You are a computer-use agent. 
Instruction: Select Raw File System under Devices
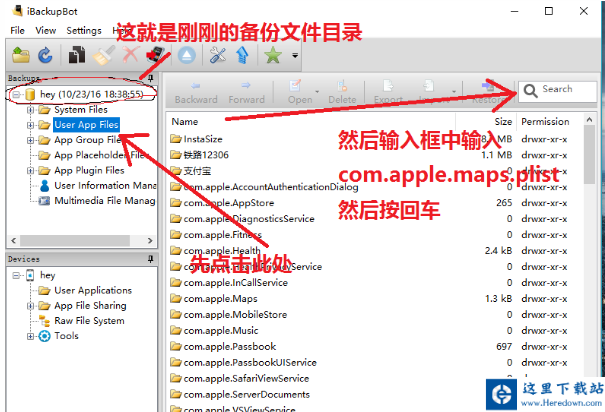pyautogui.click(x=89, y=321)
